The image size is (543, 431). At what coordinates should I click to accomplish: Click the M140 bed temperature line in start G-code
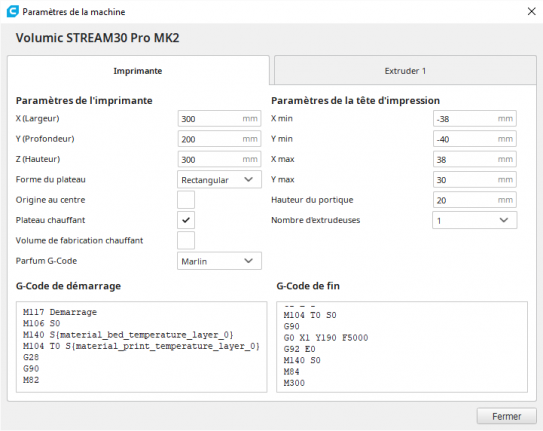pyautogui.click(x=128, y=335)
